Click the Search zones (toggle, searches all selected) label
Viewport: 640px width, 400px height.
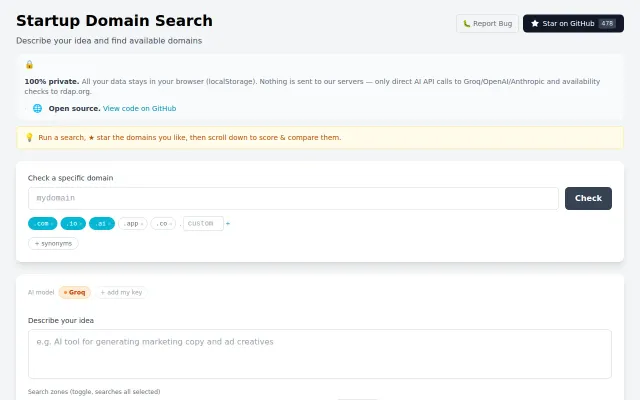coord(94,391)
